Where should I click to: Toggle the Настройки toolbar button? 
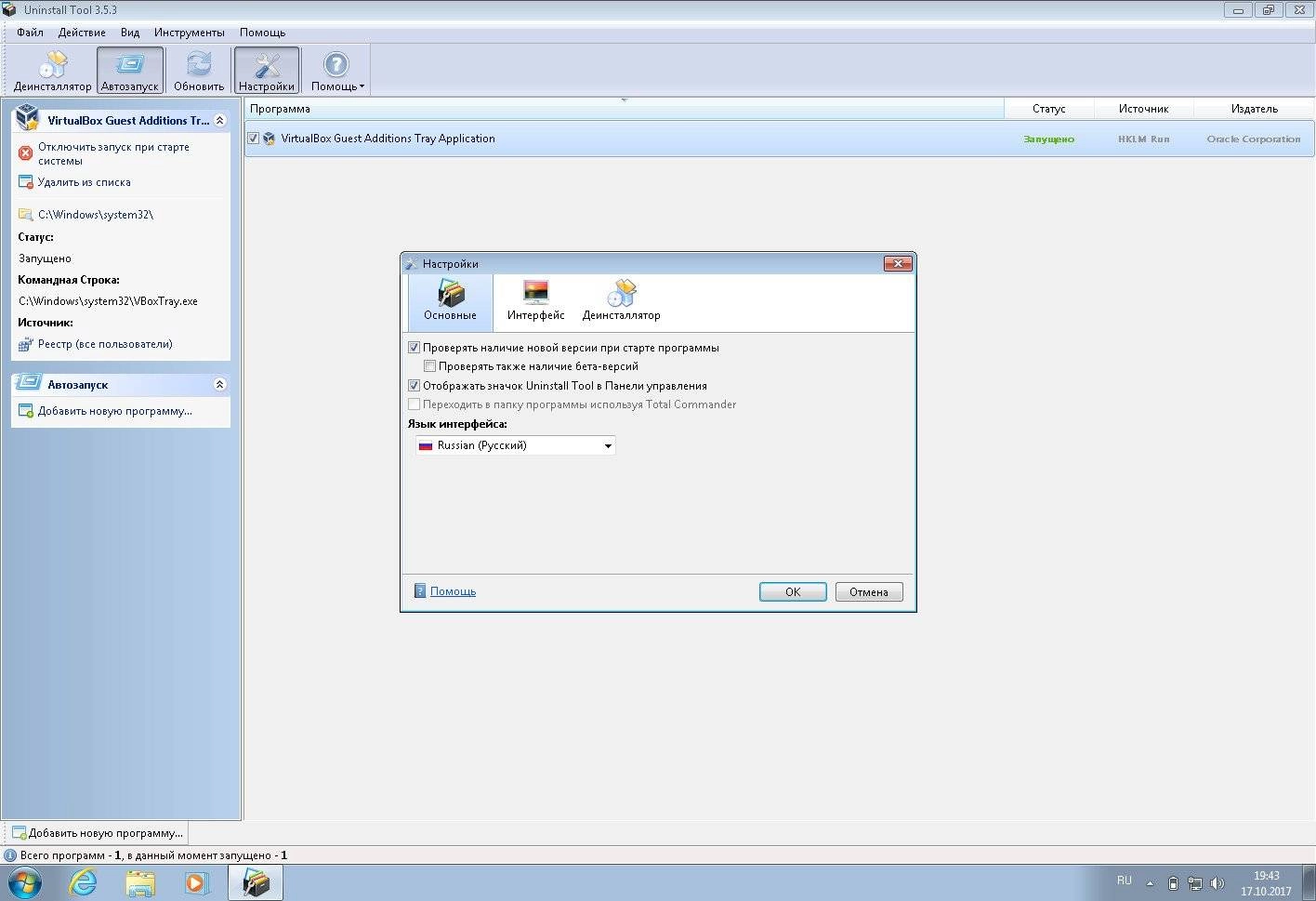pos(267,71)
